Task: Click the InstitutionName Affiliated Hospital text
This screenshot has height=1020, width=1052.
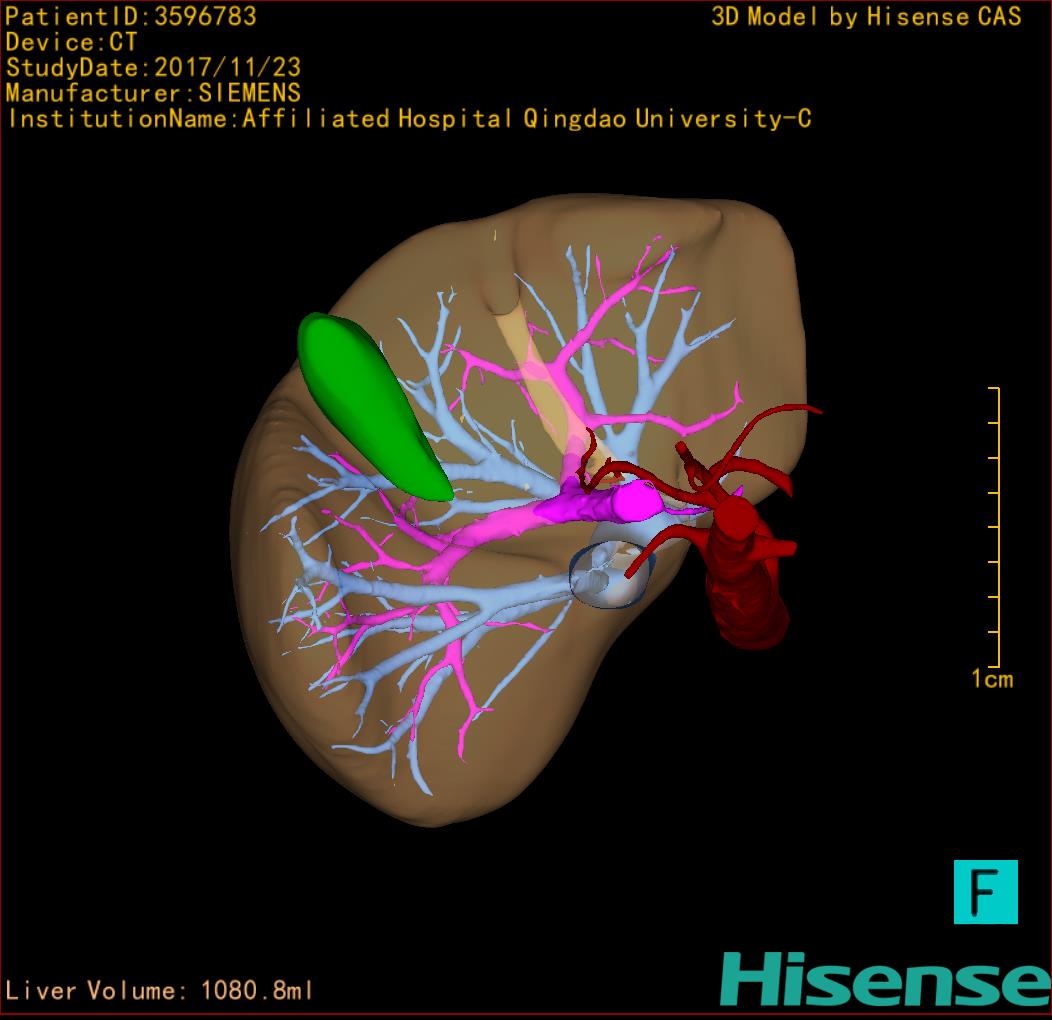Action: tap(408, 119)
